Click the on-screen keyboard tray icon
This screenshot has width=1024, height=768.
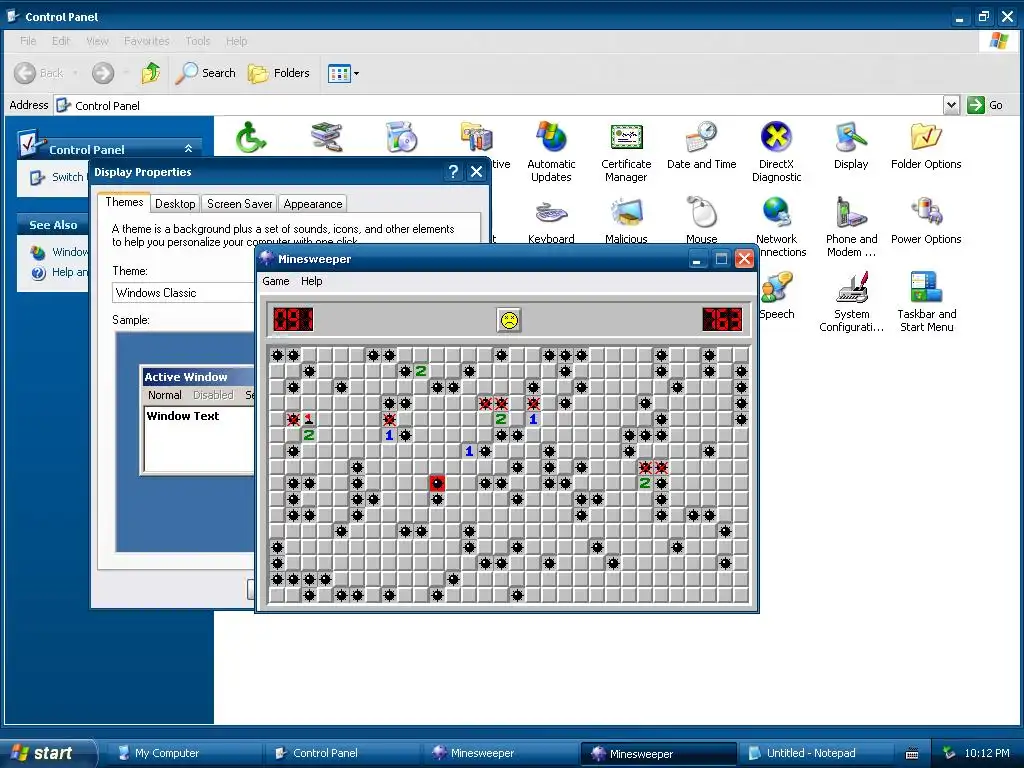click(912, 754)
